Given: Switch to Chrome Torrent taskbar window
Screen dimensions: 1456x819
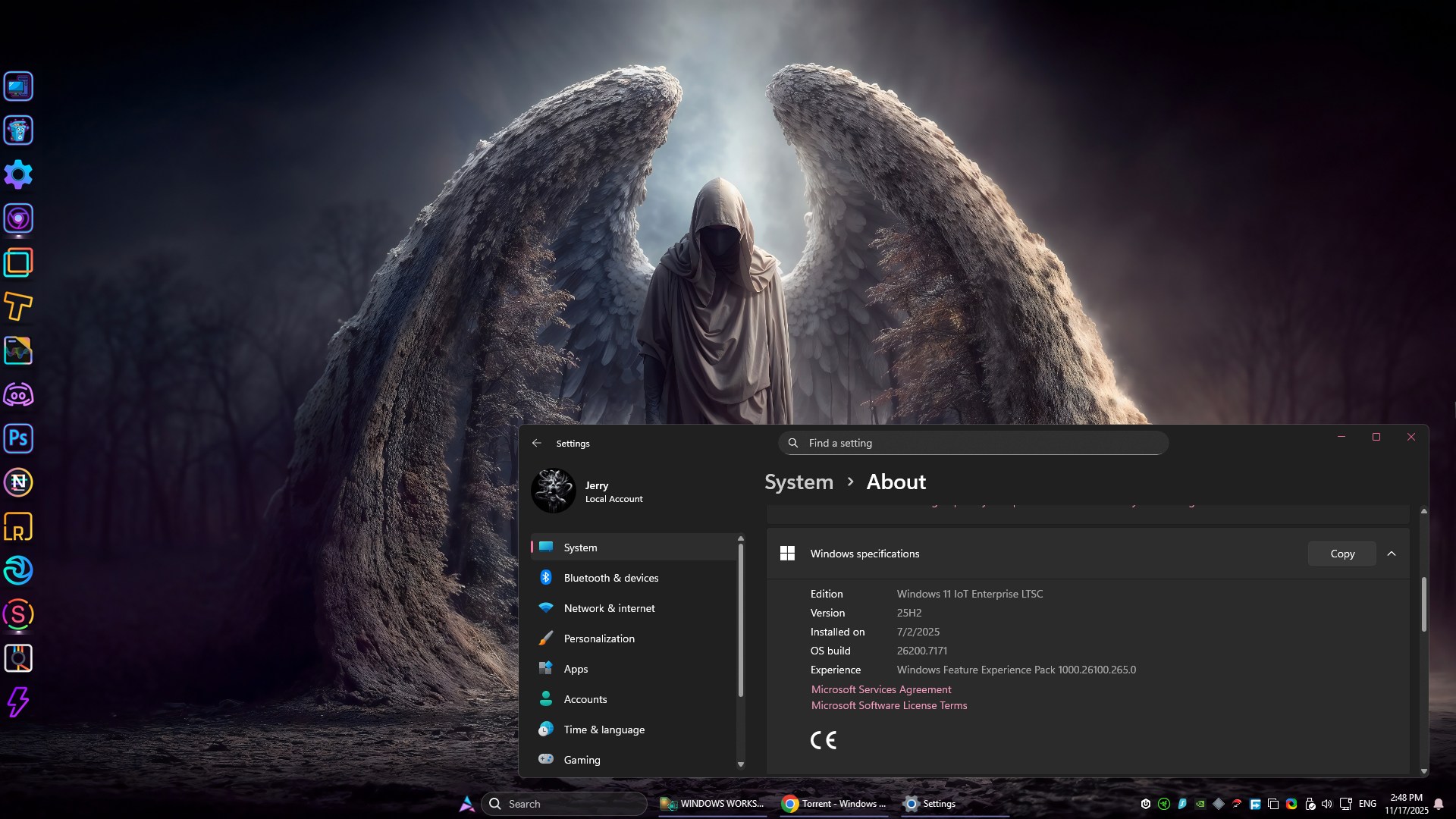Looking at the screenshot, I should coord(834,804).
